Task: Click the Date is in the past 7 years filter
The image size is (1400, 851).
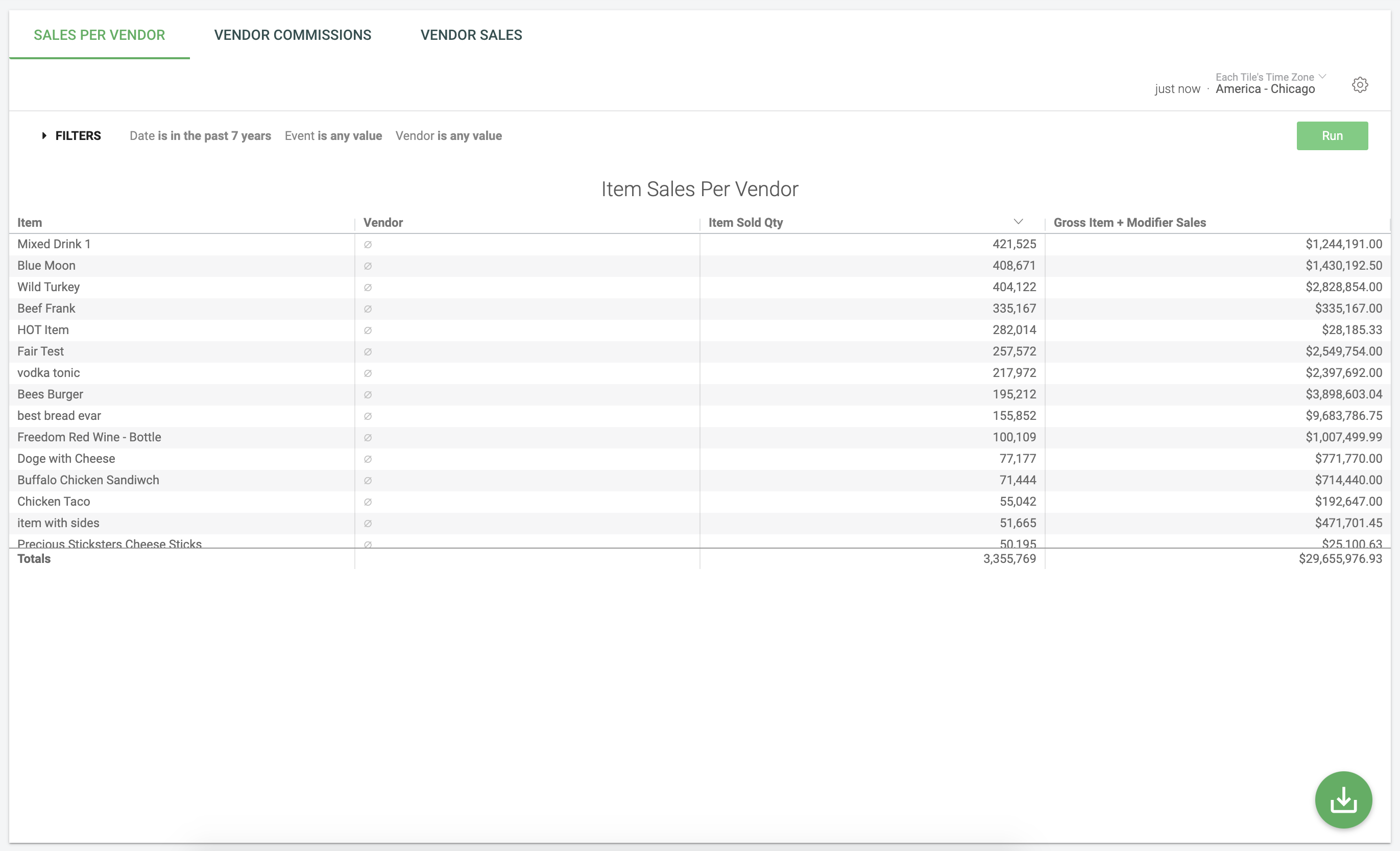Action: pos(200,136)
